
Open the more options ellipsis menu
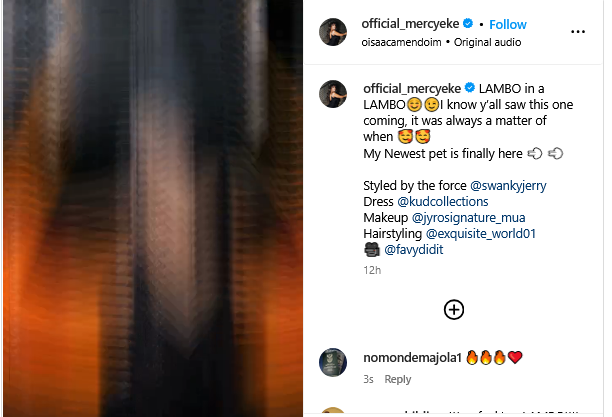click(x=577, y=32)
